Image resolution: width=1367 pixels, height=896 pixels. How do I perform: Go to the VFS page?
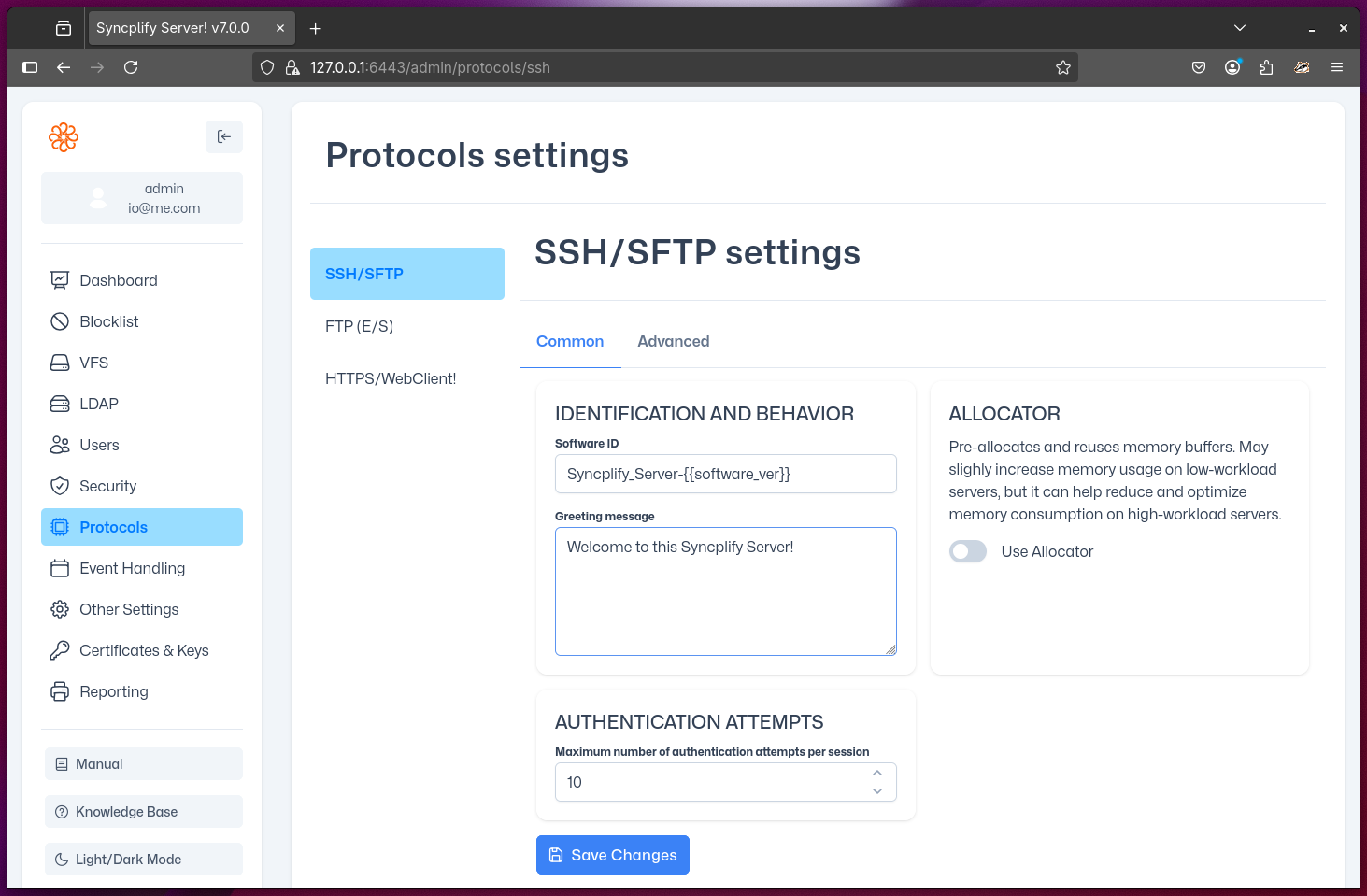[x=93, y=363]
